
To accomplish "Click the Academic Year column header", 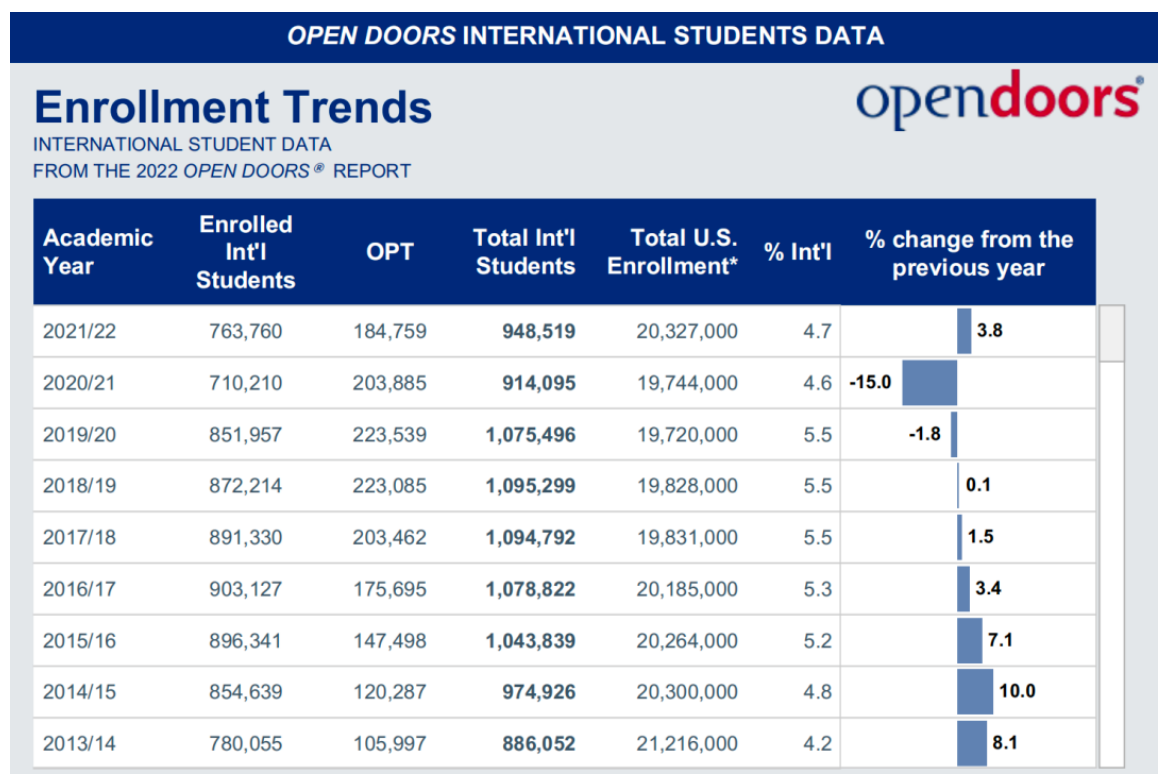I will click(98, 252).
